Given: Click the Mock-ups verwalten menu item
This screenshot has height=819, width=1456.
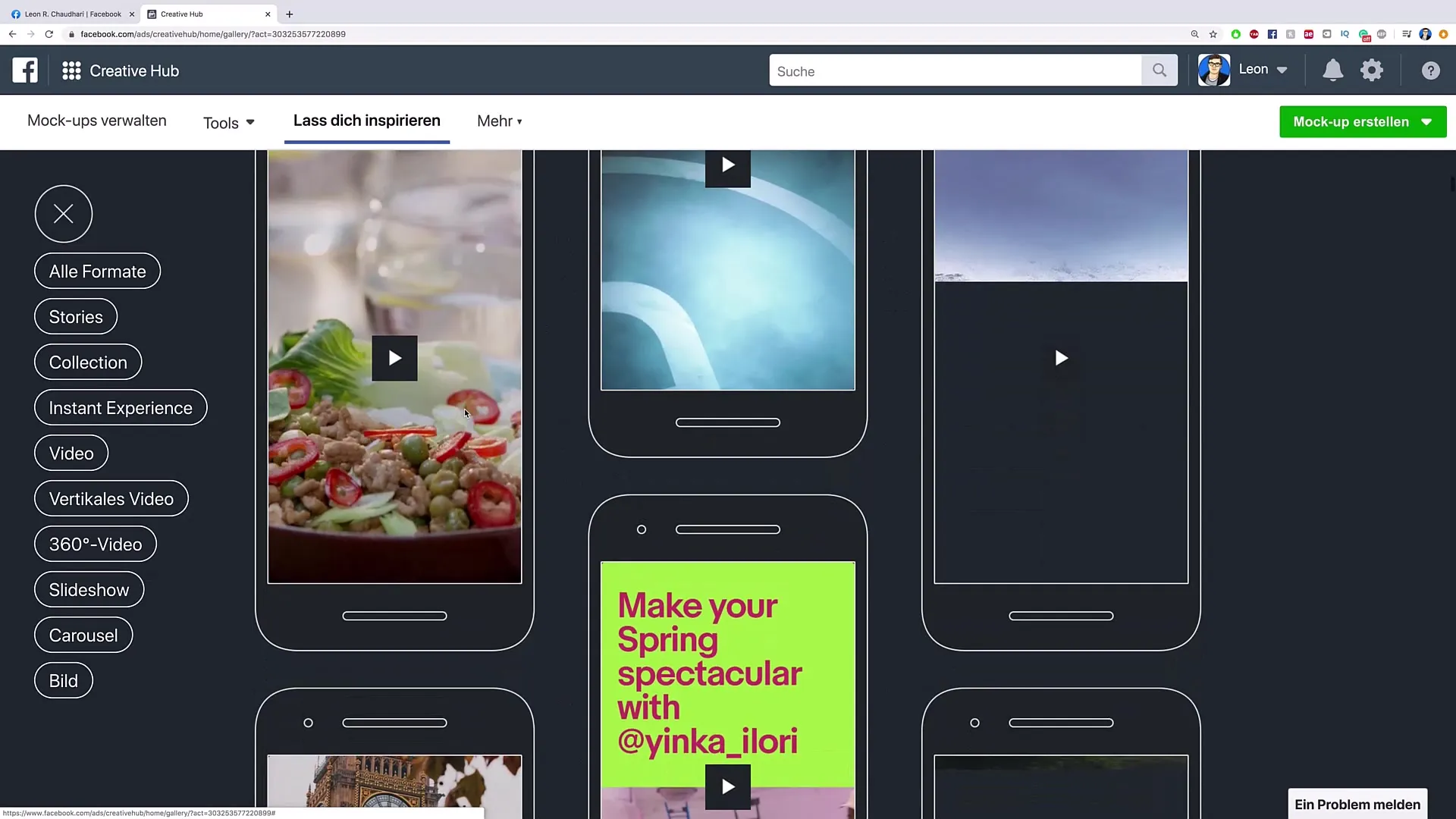Looking at the screenshot, I should click(97, 120).
